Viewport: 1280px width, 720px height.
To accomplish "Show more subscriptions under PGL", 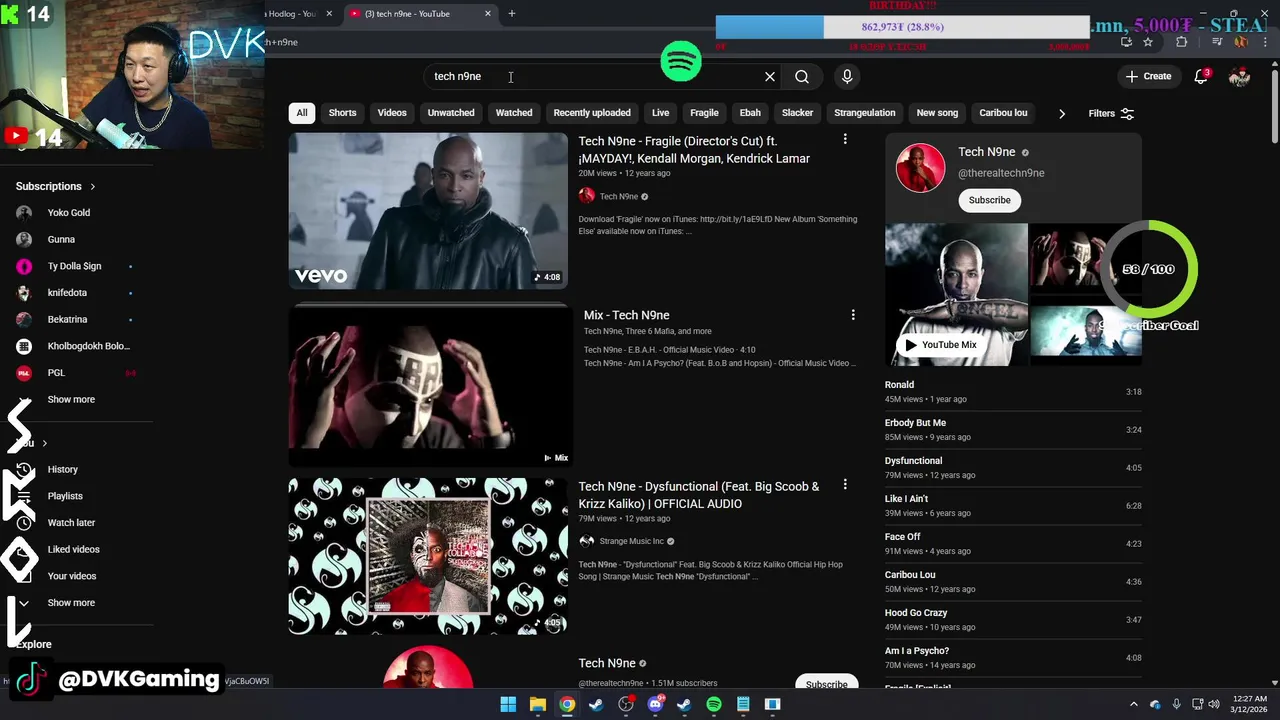I will click(71, 399).
